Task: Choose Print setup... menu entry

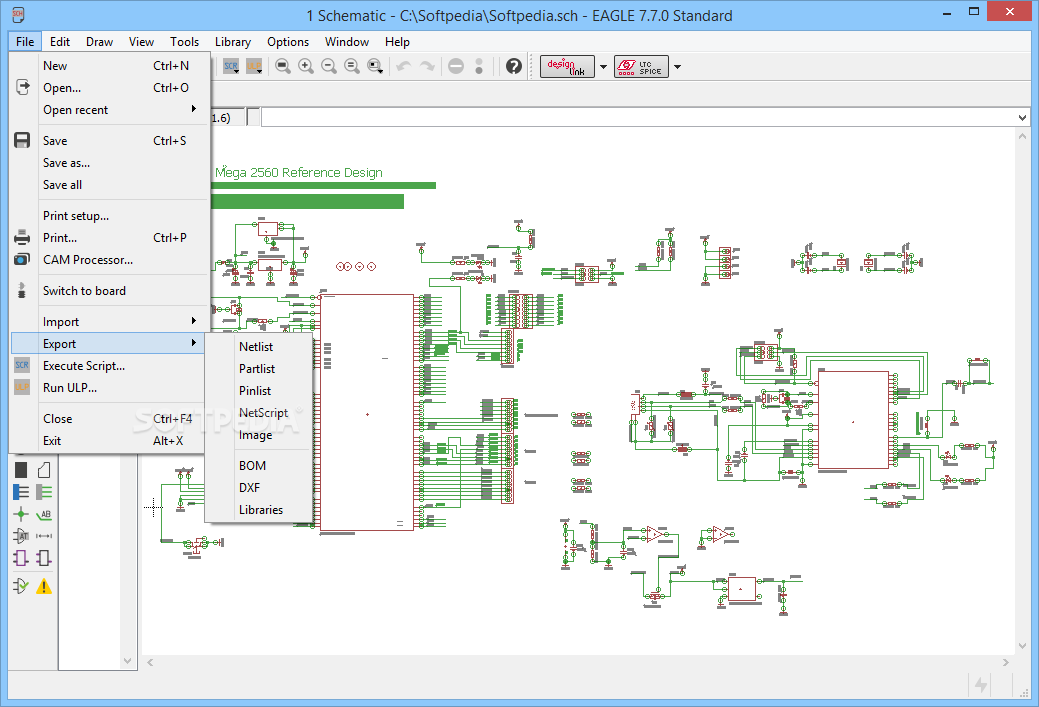Action: (x=110, y=215)
